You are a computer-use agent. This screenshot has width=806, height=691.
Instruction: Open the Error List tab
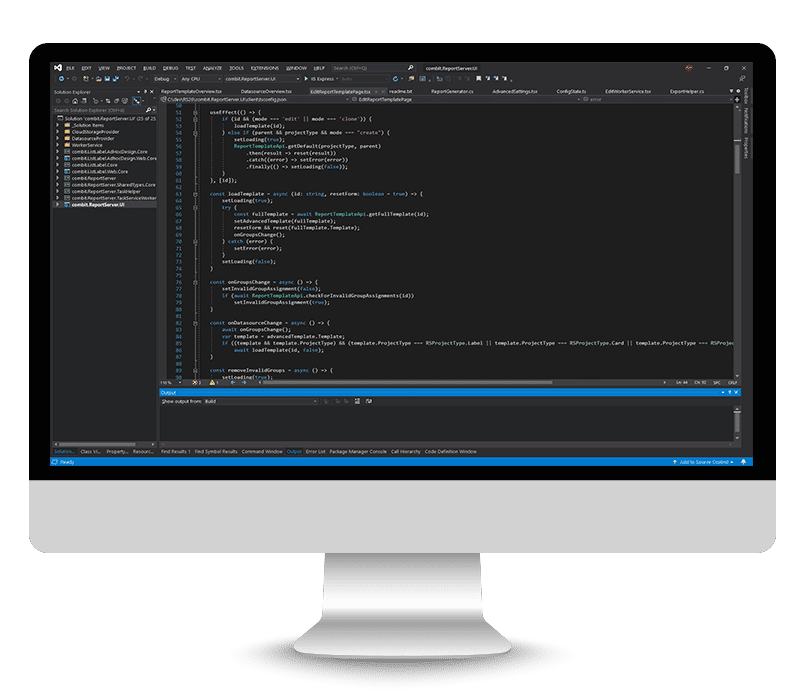pos(316,452)
